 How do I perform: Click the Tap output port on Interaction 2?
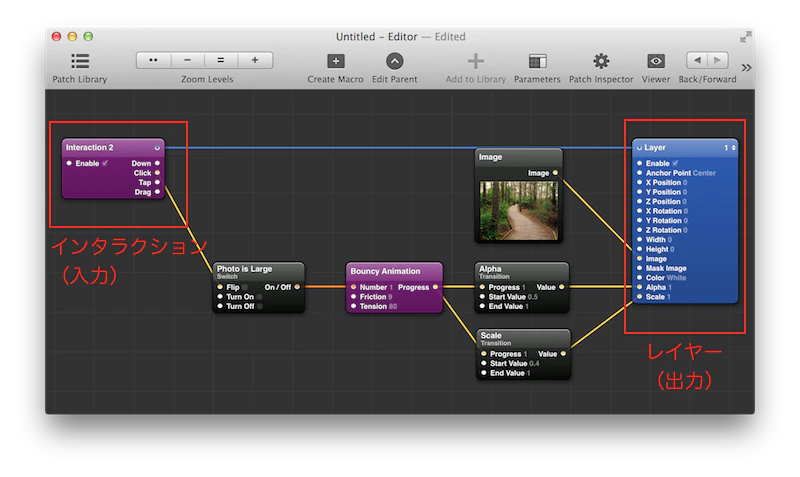point(157,182)
